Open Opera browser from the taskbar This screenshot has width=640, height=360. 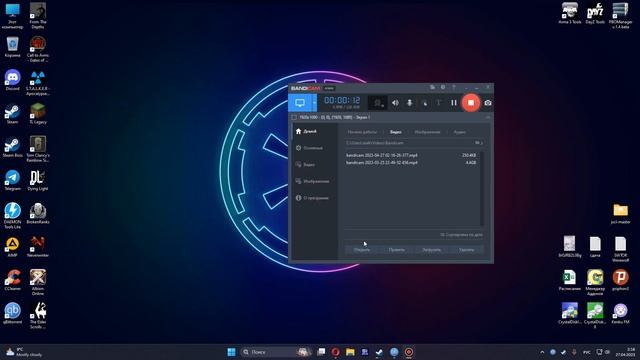point(336,352)
